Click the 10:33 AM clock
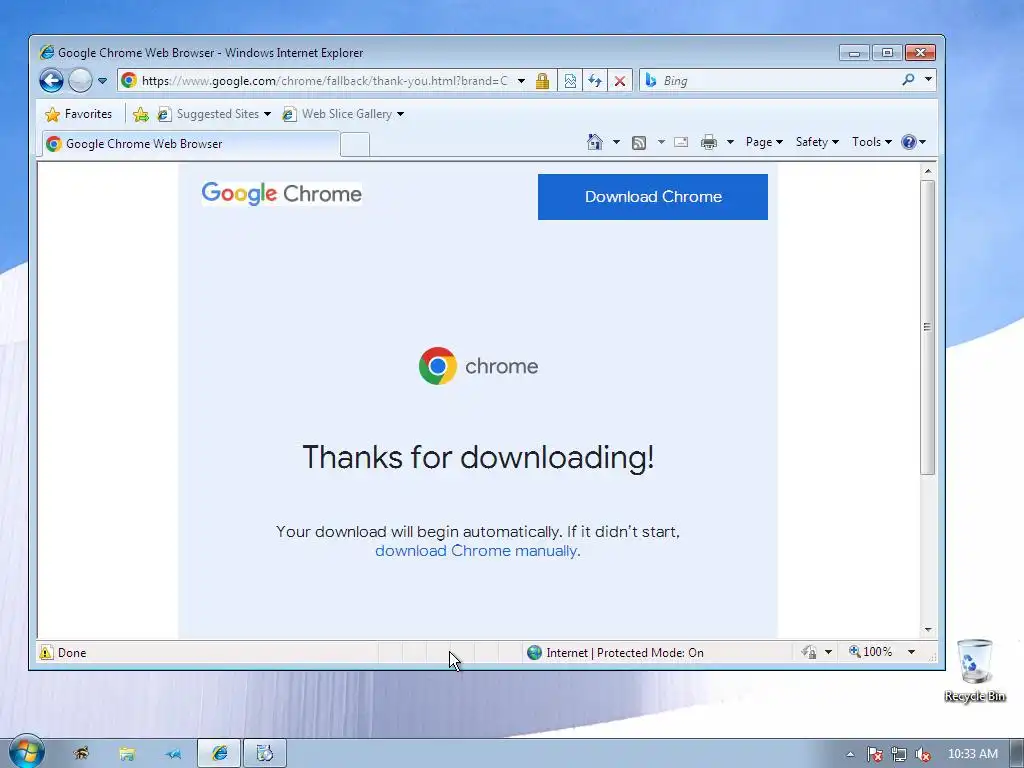The width and height of the screenshot is (1024, 768). click(972, 754)
